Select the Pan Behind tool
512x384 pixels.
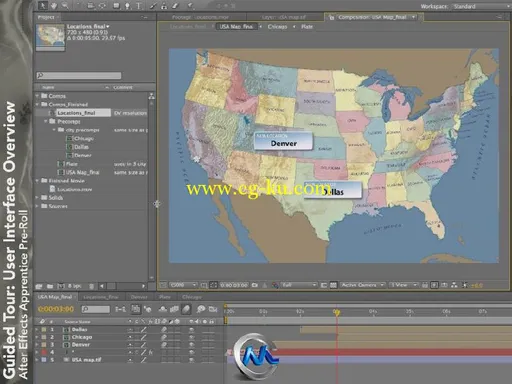(102, 5)
